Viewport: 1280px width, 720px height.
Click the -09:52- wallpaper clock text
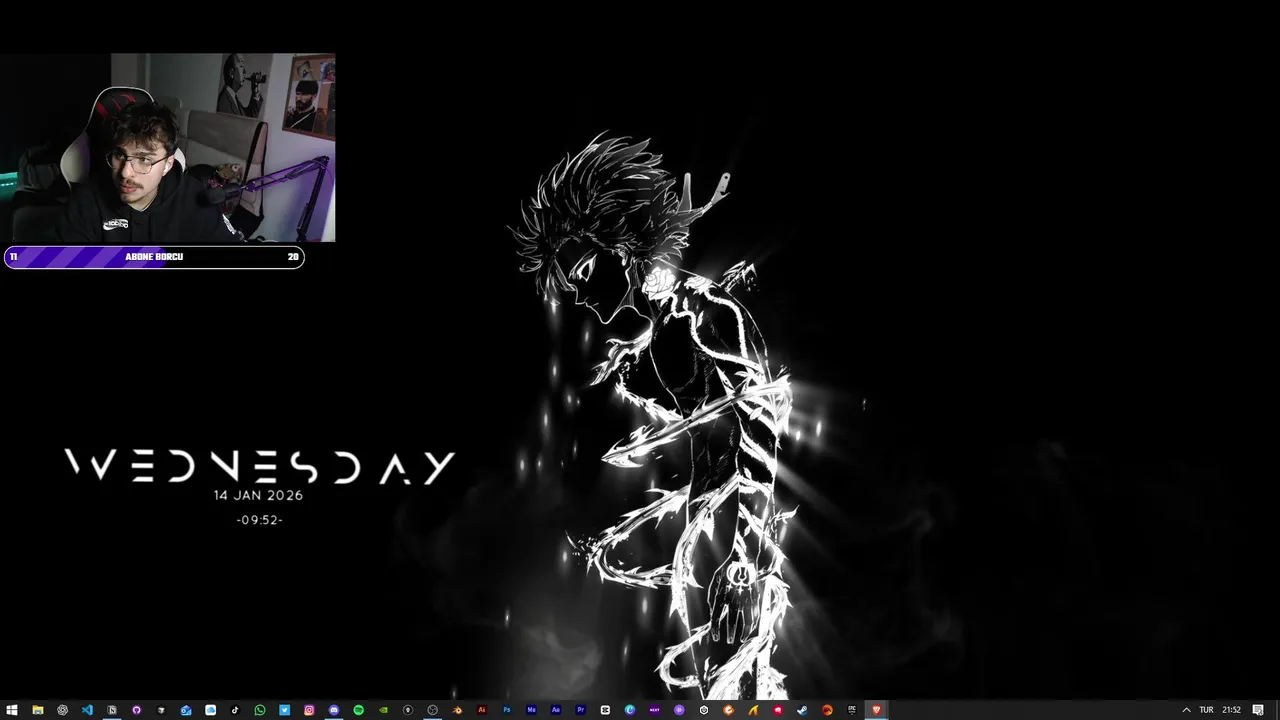pos(260,520)
